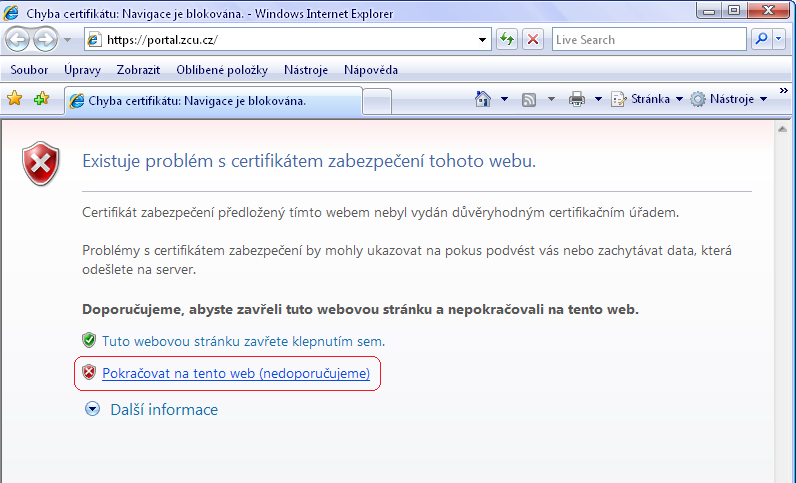Click the Další informace text link
The height and width of the screenshot is (483, 796).
coord(164,410)
